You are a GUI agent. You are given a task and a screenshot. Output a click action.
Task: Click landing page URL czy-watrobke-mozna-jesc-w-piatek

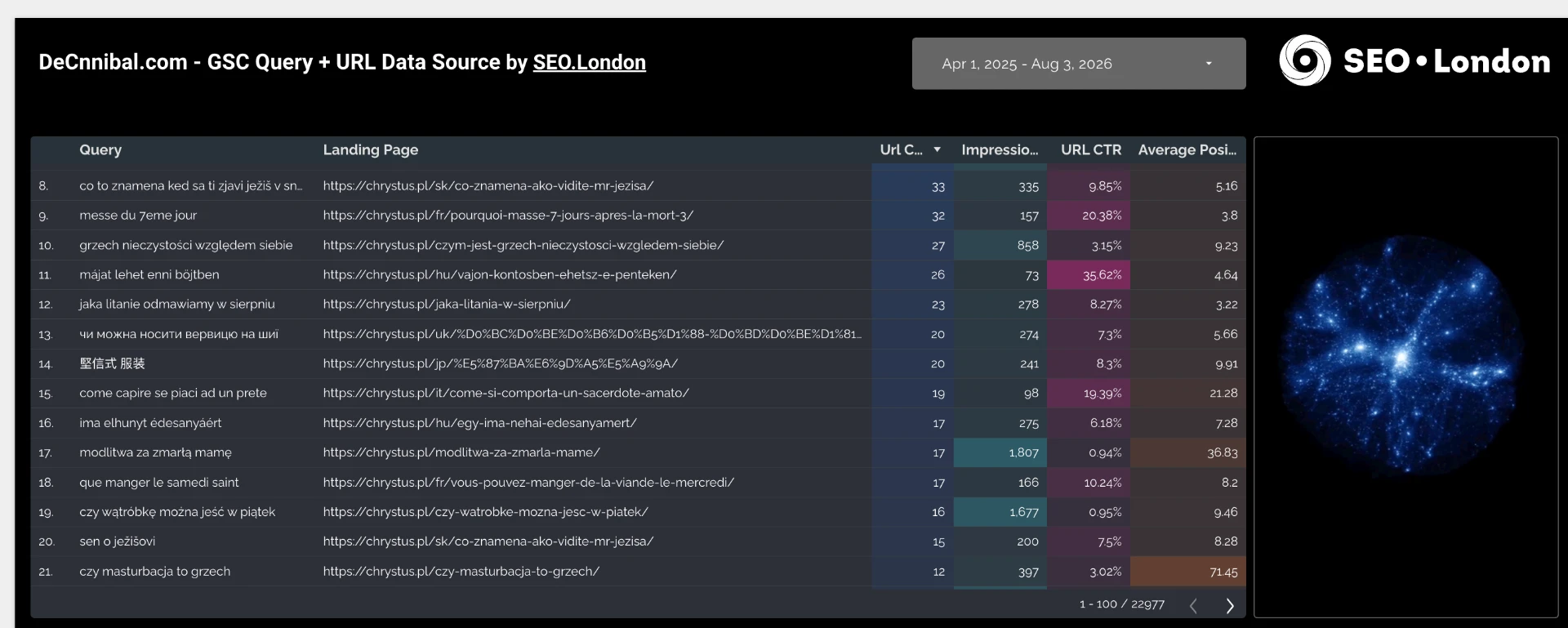tap(485, 512)
